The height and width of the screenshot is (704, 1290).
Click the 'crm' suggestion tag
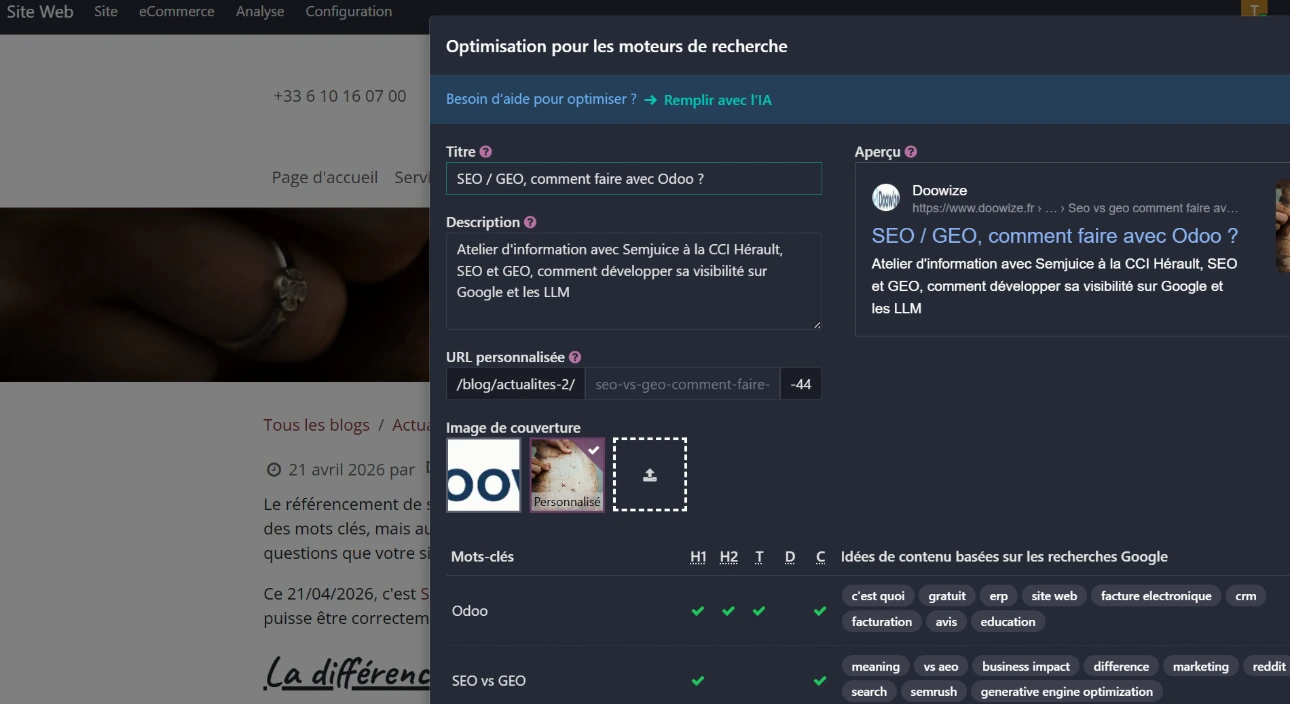1245,596
